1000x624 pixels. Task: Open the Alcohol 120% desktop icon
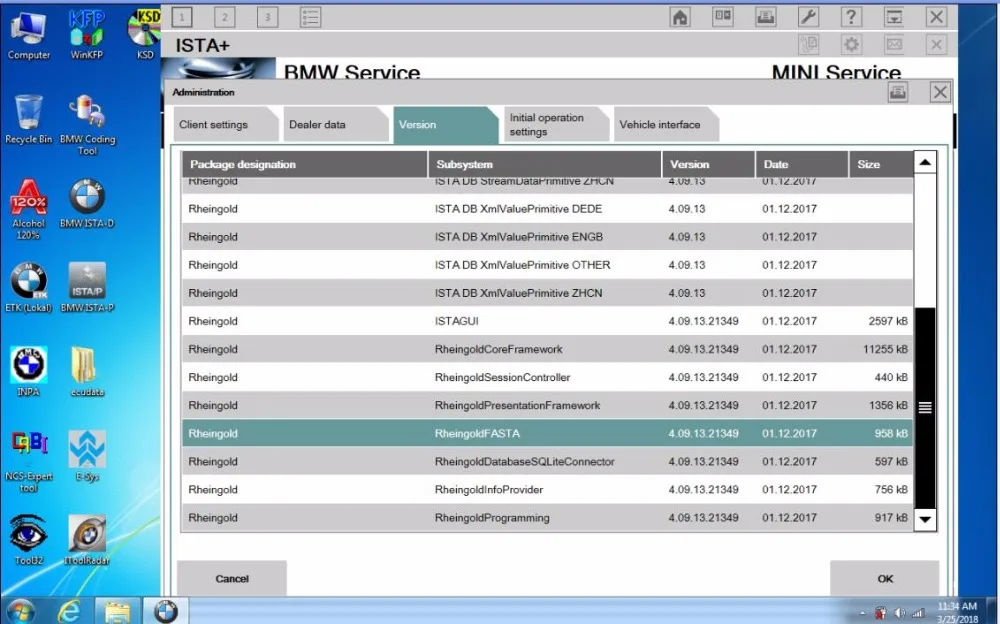pyautogui.click(x=28, y=209)
